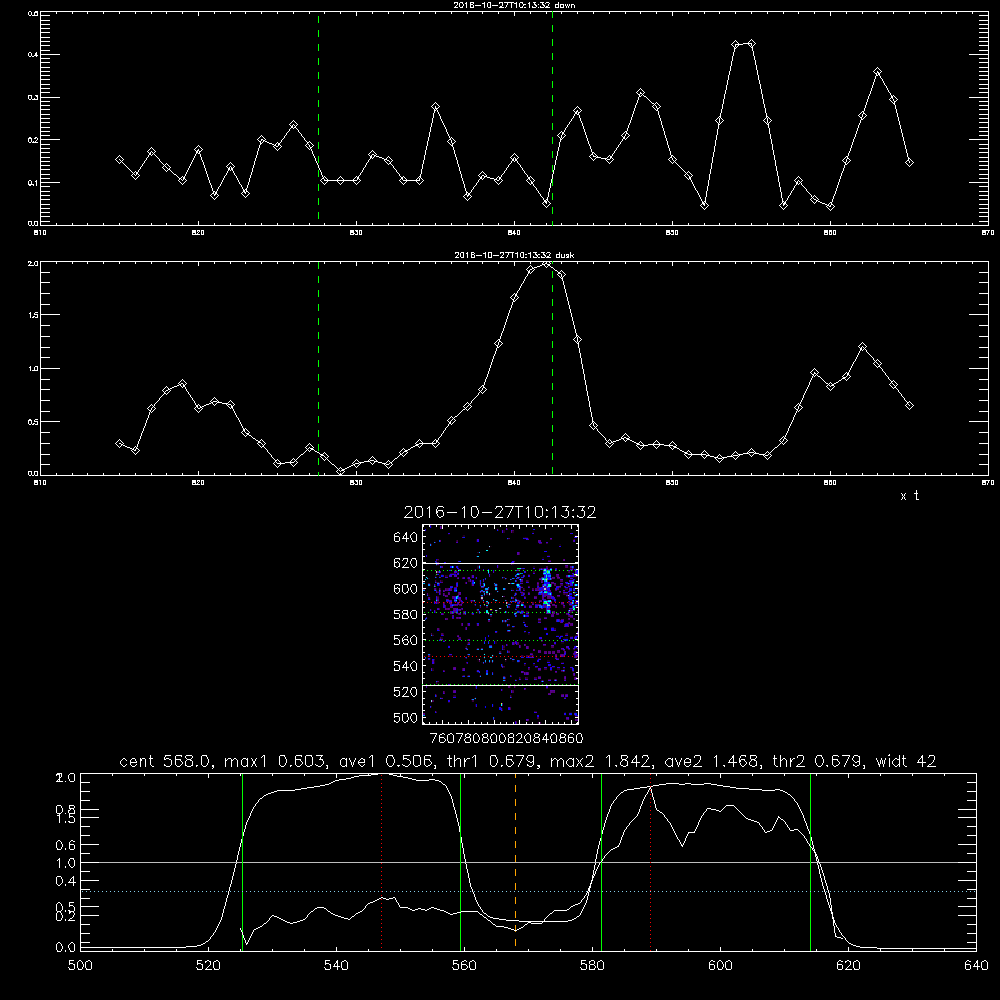Image resolution: width=1000 pixels, height=1000 pixels.
Task: Click the heatmap y-axis label '620'
Action: (406, 563)
